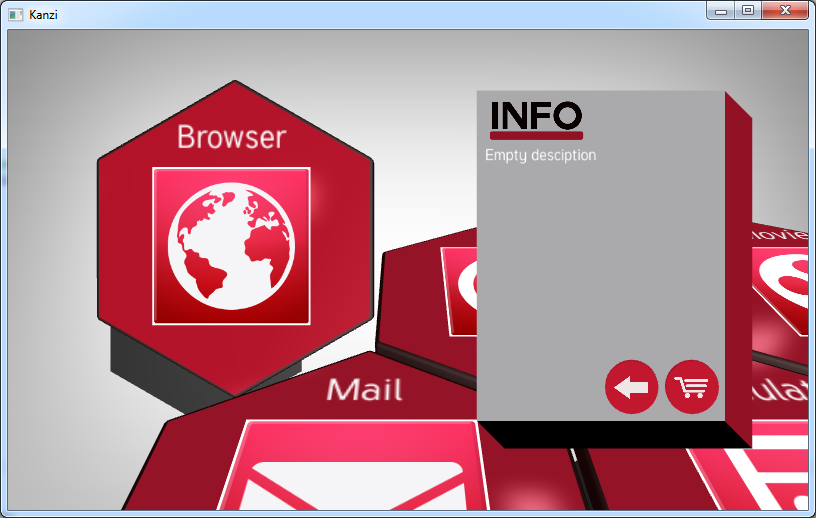This screenshot has width=816, height=518.
Task: Click the Browser tile label
Action: (x=231, y=137)
